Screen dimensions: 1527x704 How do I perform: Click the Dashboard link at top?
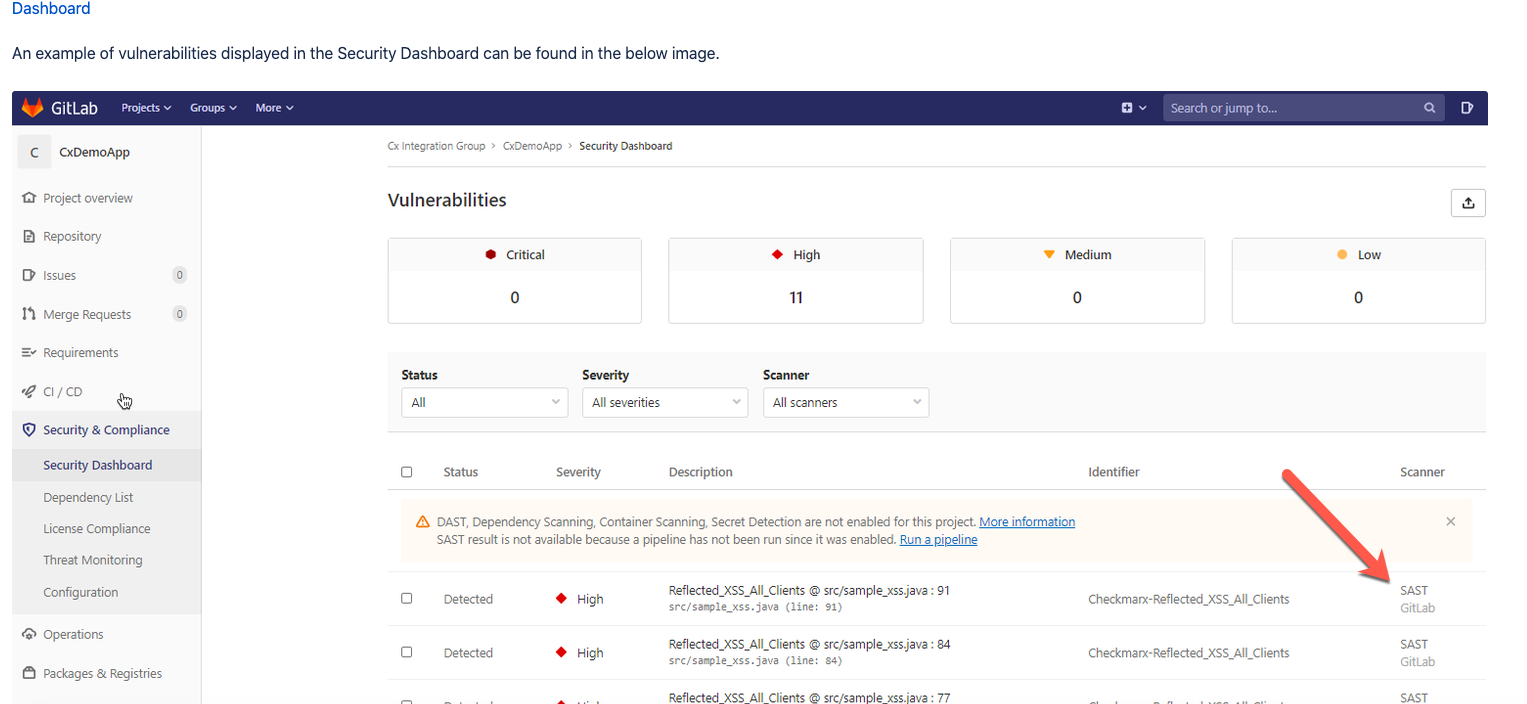51,9
